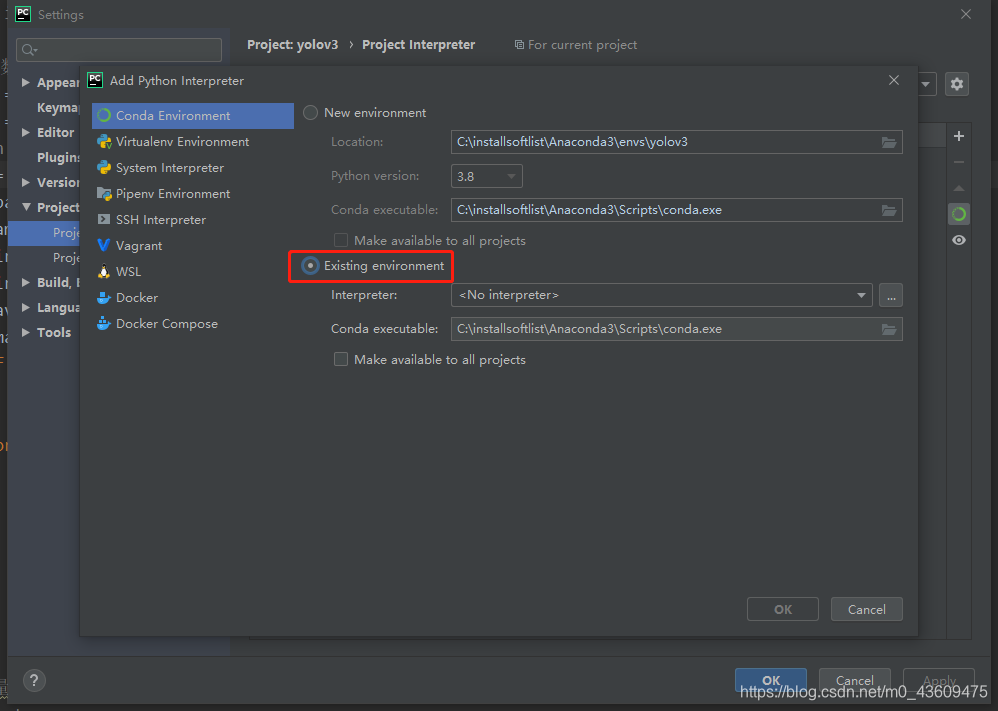Click the gear icon in Settings window
Image resolution: width=998 pixels, height=711 pixels.
[x=957, y=83]
